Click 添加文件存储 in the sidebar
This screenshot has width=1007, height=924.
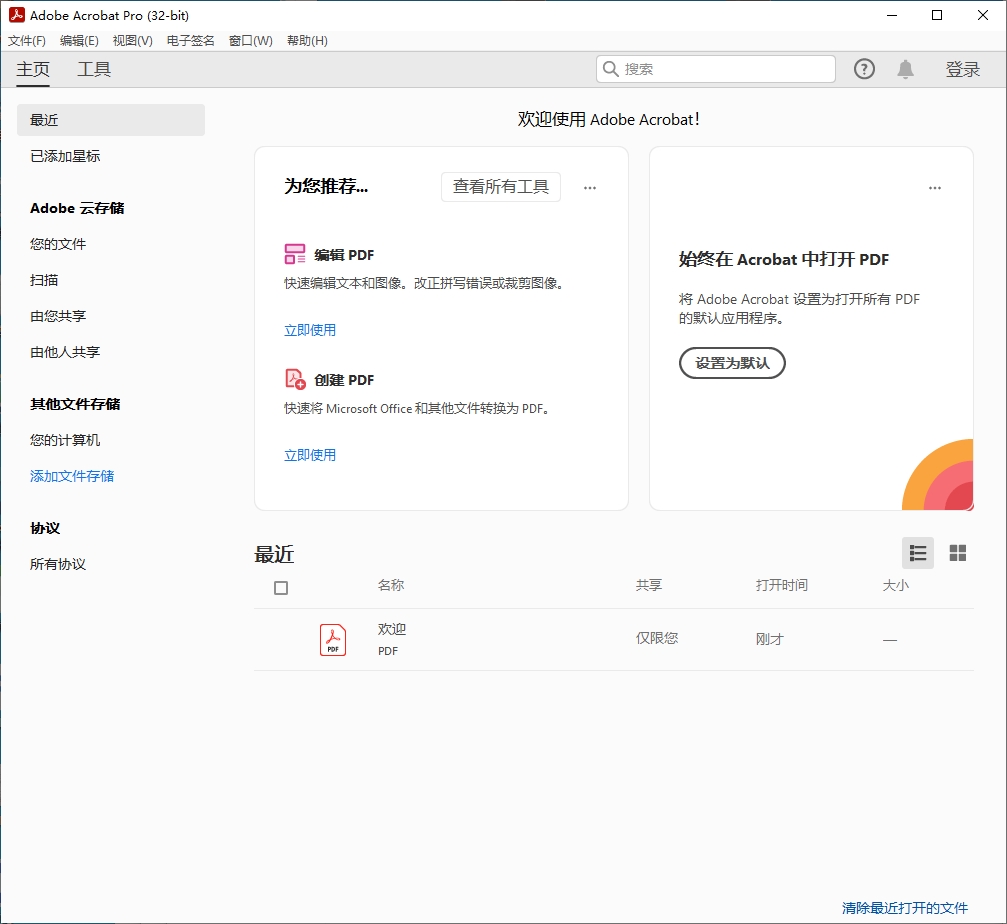72,476
